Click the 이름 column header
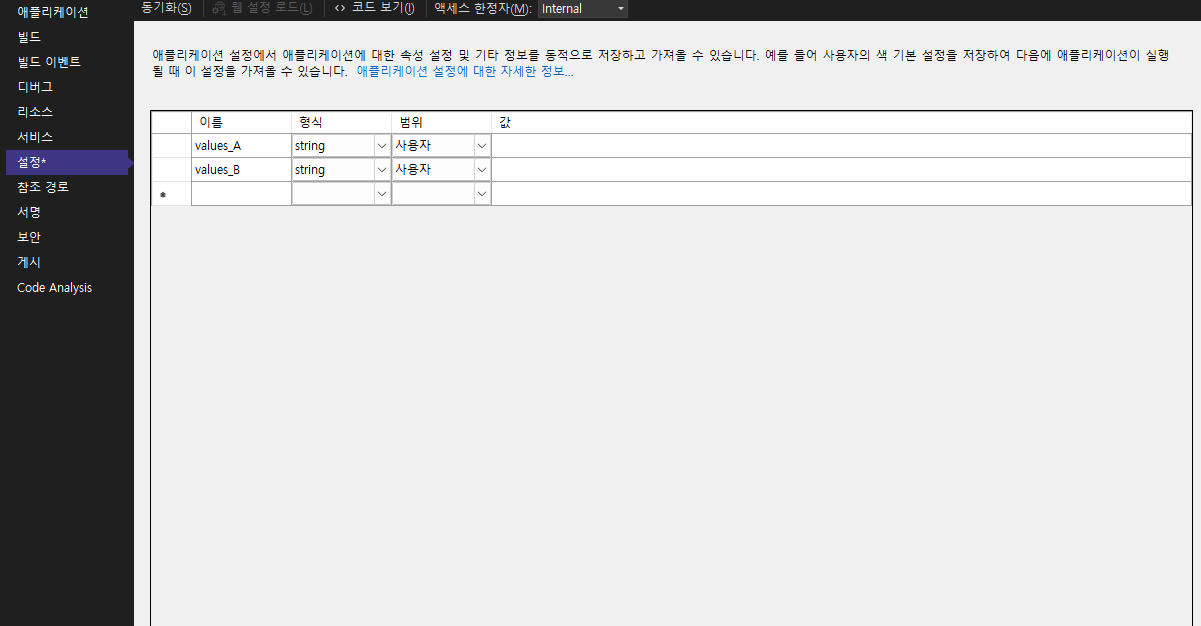Image resolution: width=1201 pixels, height=626 pixels. 241,122
